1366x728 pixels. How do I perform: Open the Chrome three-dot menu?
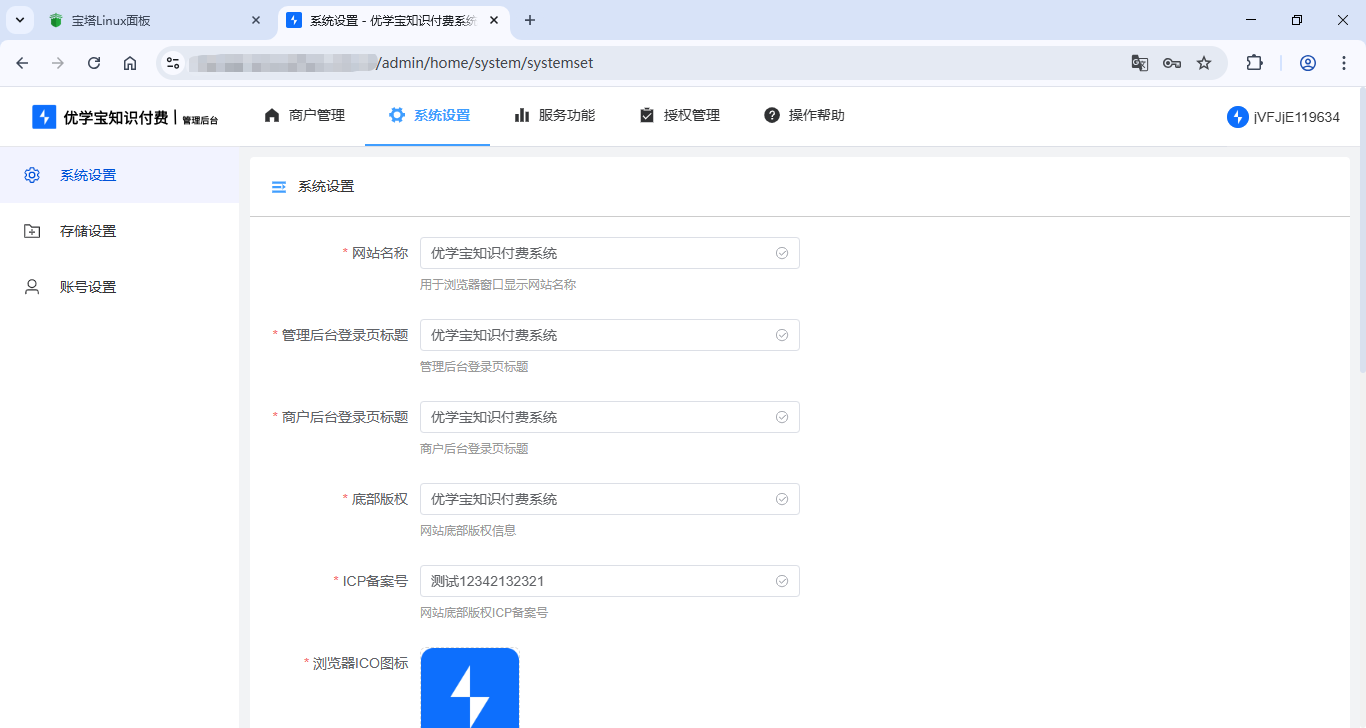(1344, 62)
